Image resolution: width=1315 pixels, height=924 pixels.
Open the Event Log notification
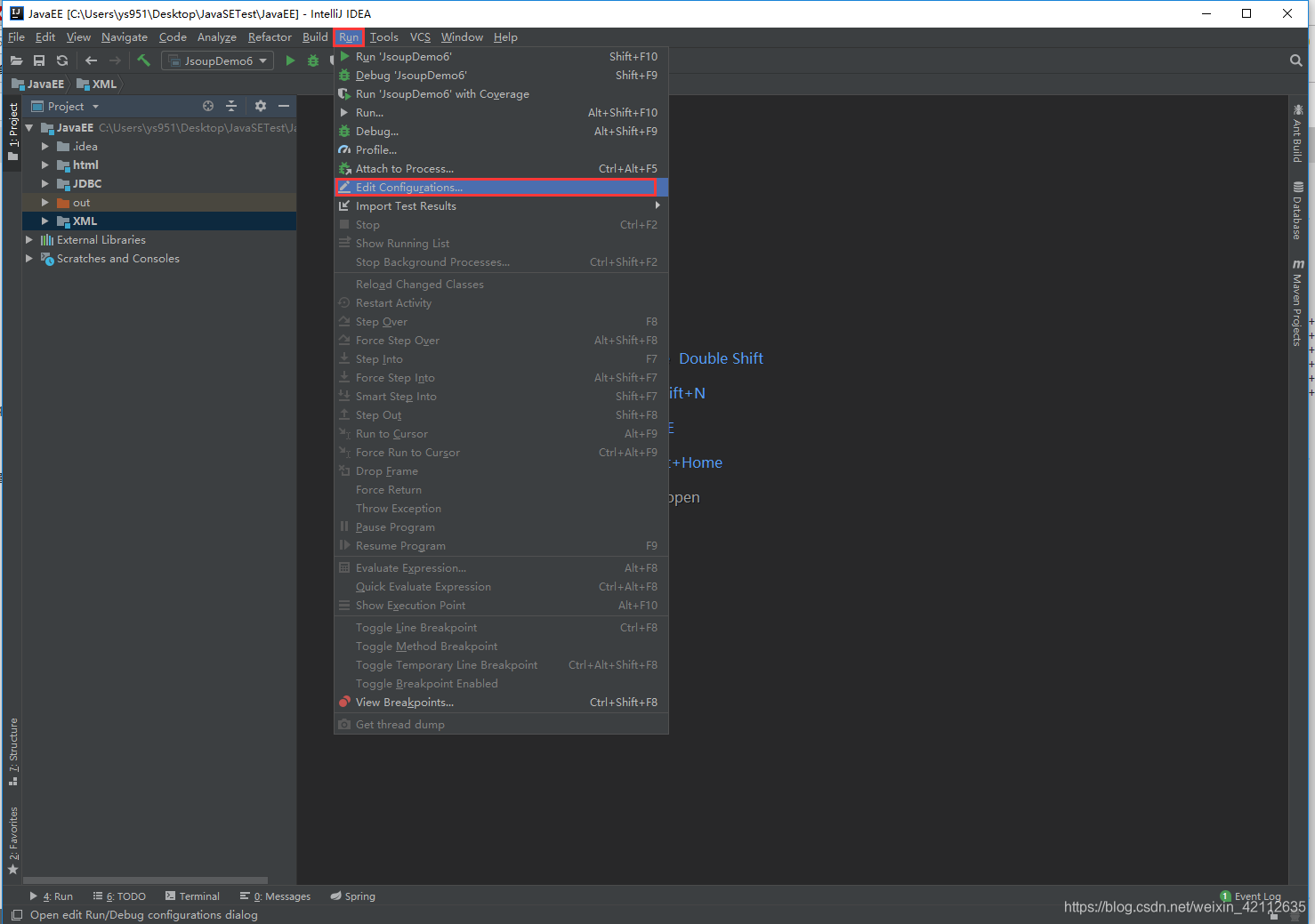[1251, 896]
